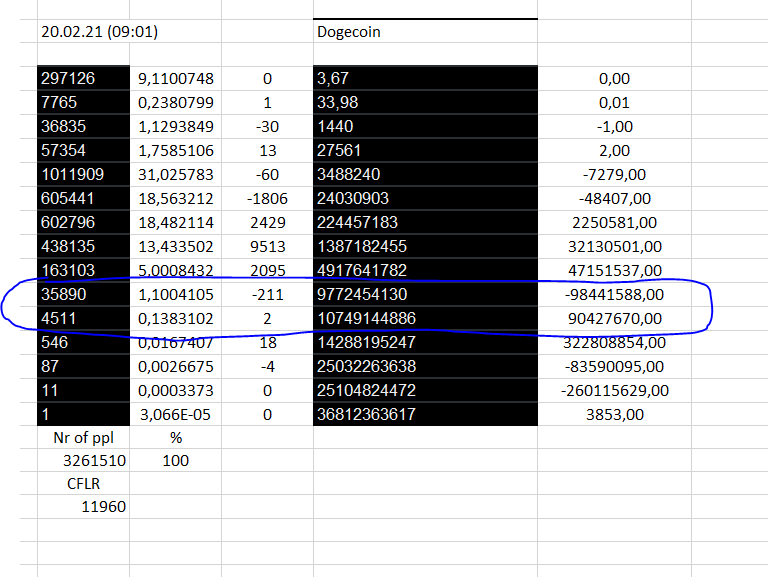Click the CFLR value 11960

(x=83, y=506)
